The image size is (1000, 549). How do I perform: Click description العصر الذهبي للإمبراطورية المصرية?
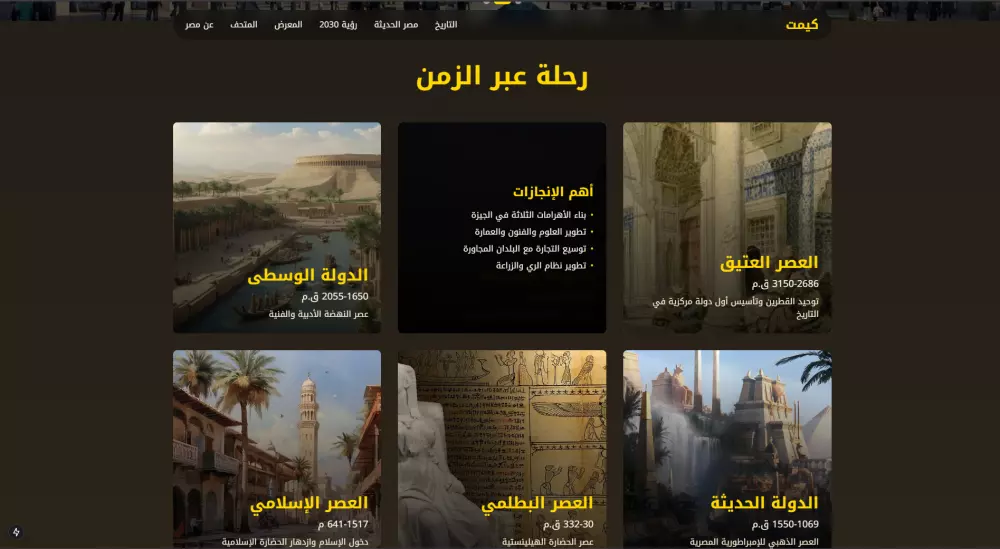coord(754,542)
